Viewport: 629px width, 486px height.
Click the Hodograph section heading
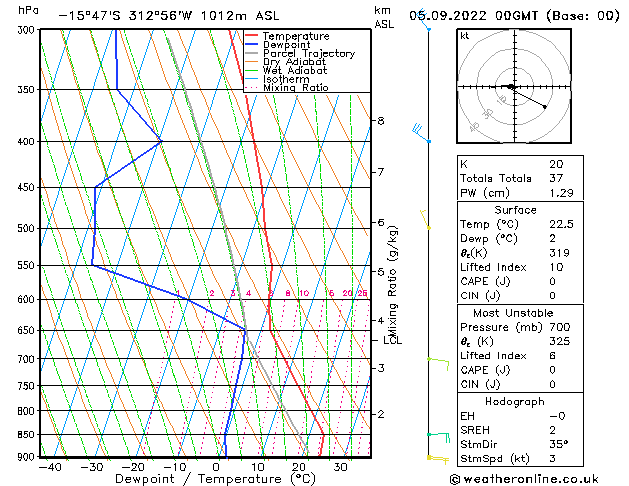click(515, 401)
